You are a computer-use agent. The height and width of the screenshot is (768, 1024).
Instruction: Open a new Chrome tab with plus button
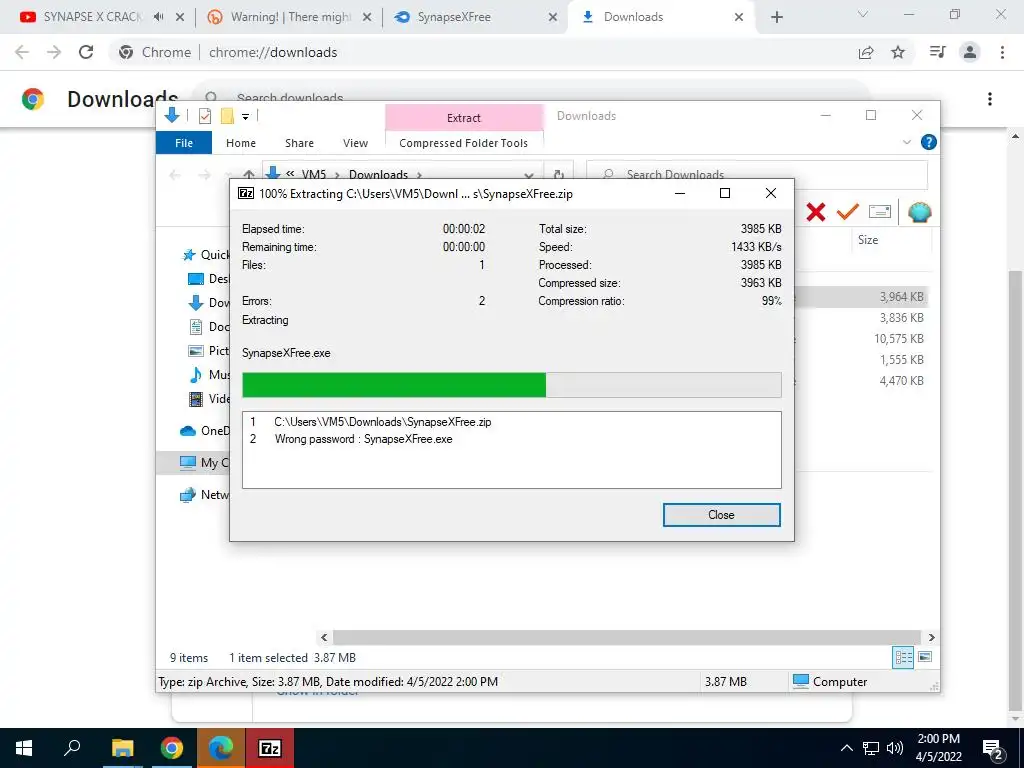776,18
